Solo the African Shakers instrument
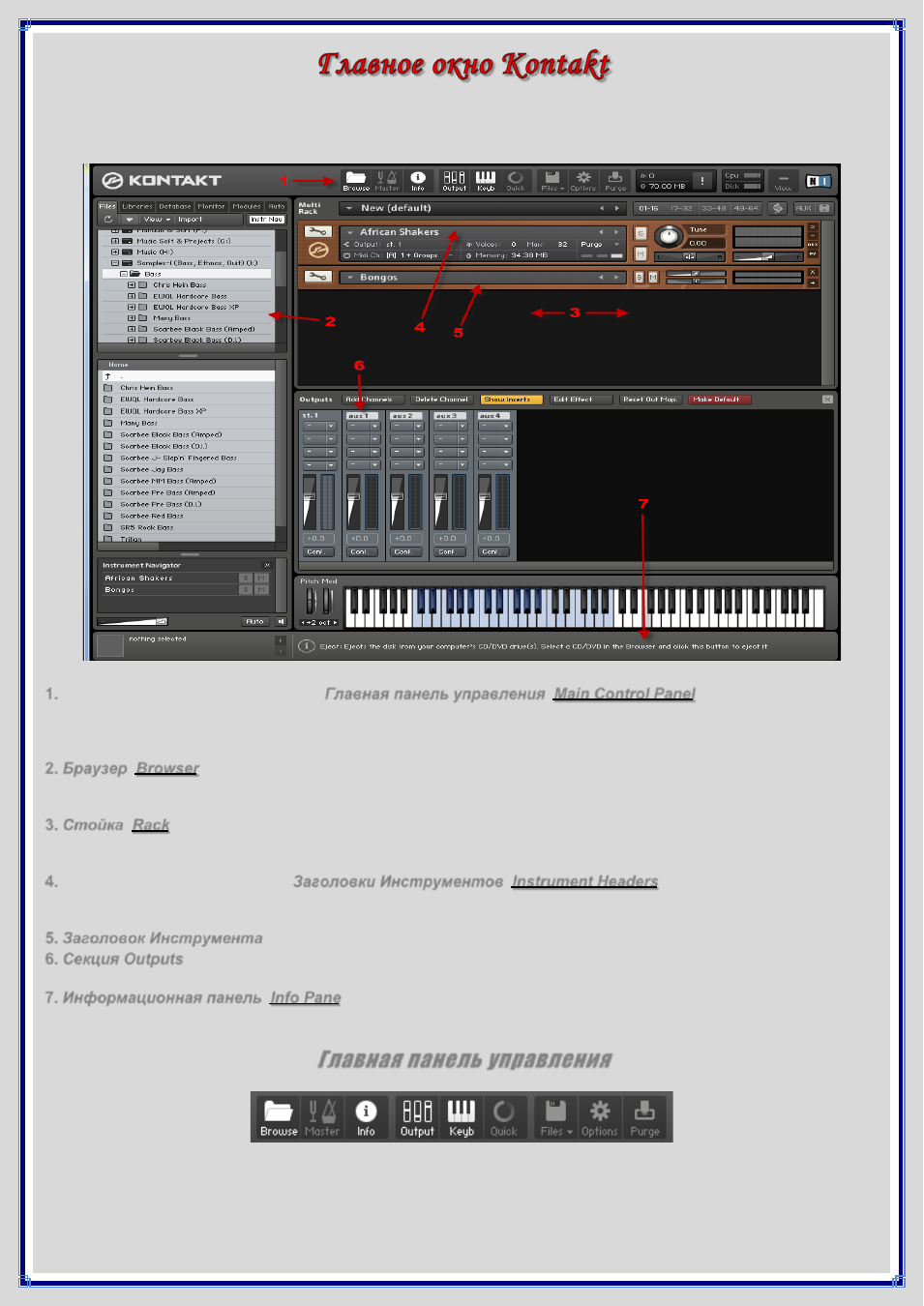Viewport: 924px width, 1306px height. pyautogui.click(x=640, y=233)
